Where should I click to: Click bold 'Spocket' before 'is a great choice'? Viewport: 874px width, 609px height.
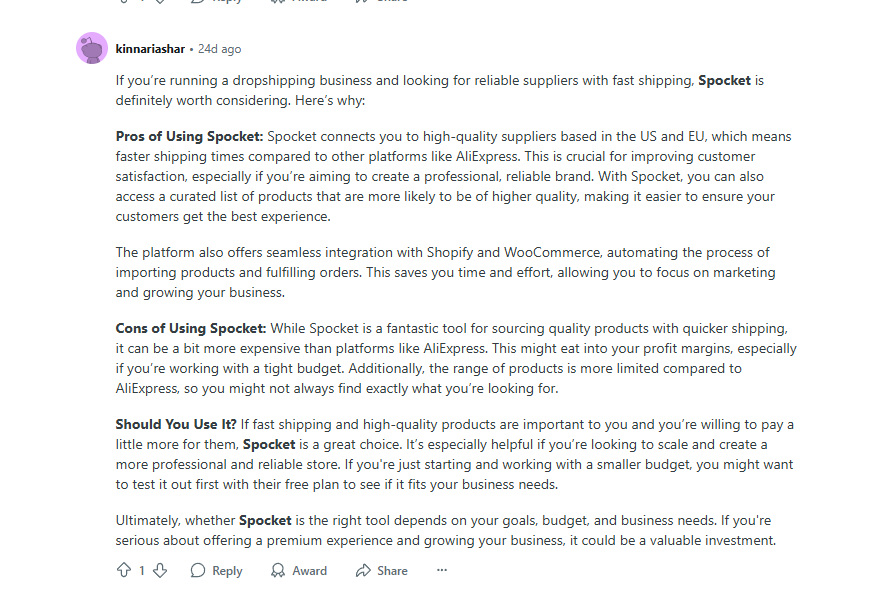pyautogui.click(x=269, y=444)
